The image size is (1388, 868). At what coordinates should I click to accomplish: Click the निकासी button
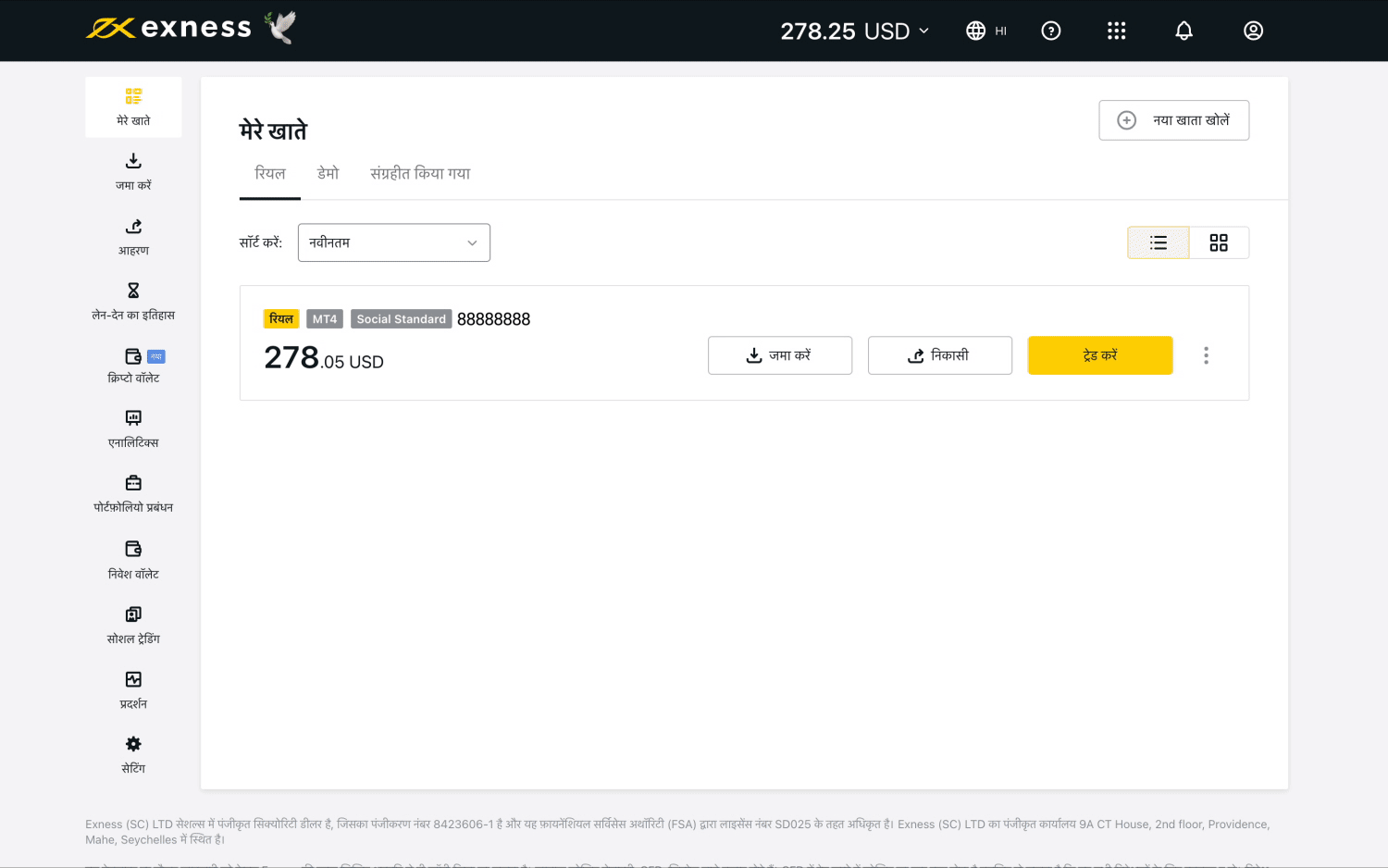940,355
